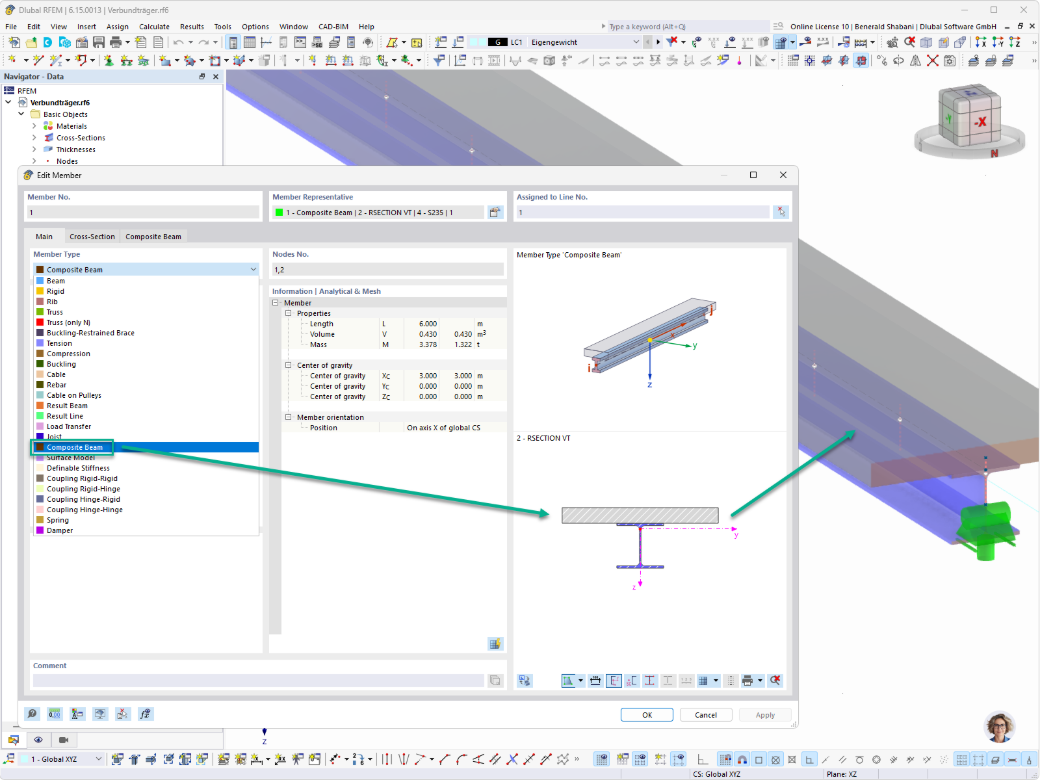Click the view in X direction icon
This screenshot has height=780, width=1040.
[x=980, y=42]
